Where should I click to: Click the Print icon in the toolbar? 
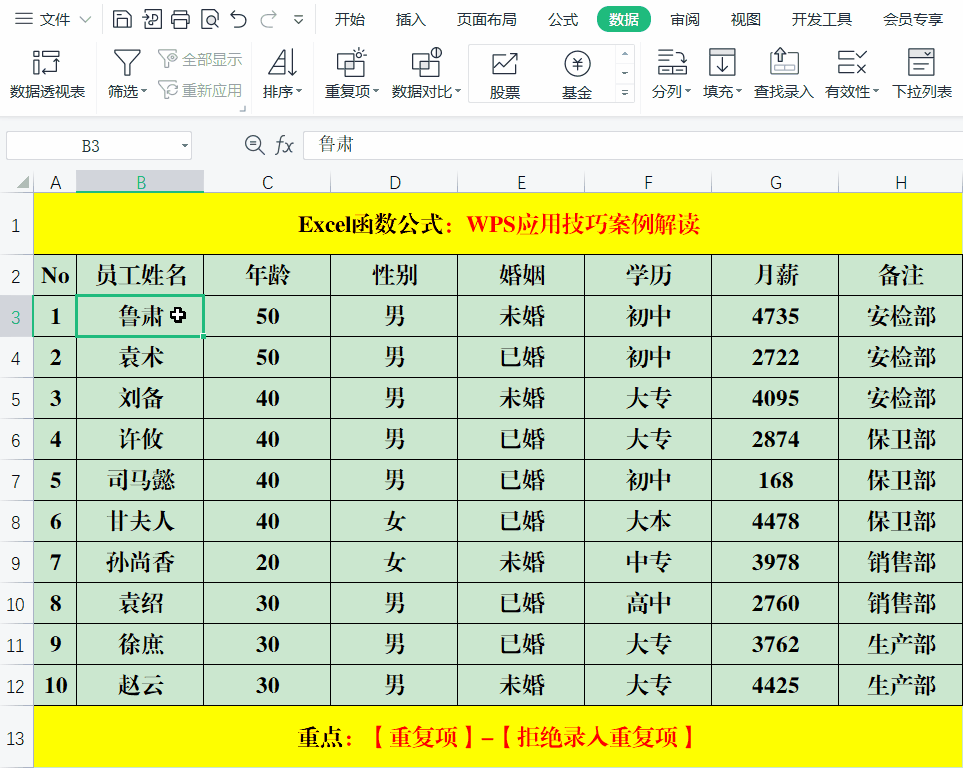pyautogui.click(x=180, y=19)
